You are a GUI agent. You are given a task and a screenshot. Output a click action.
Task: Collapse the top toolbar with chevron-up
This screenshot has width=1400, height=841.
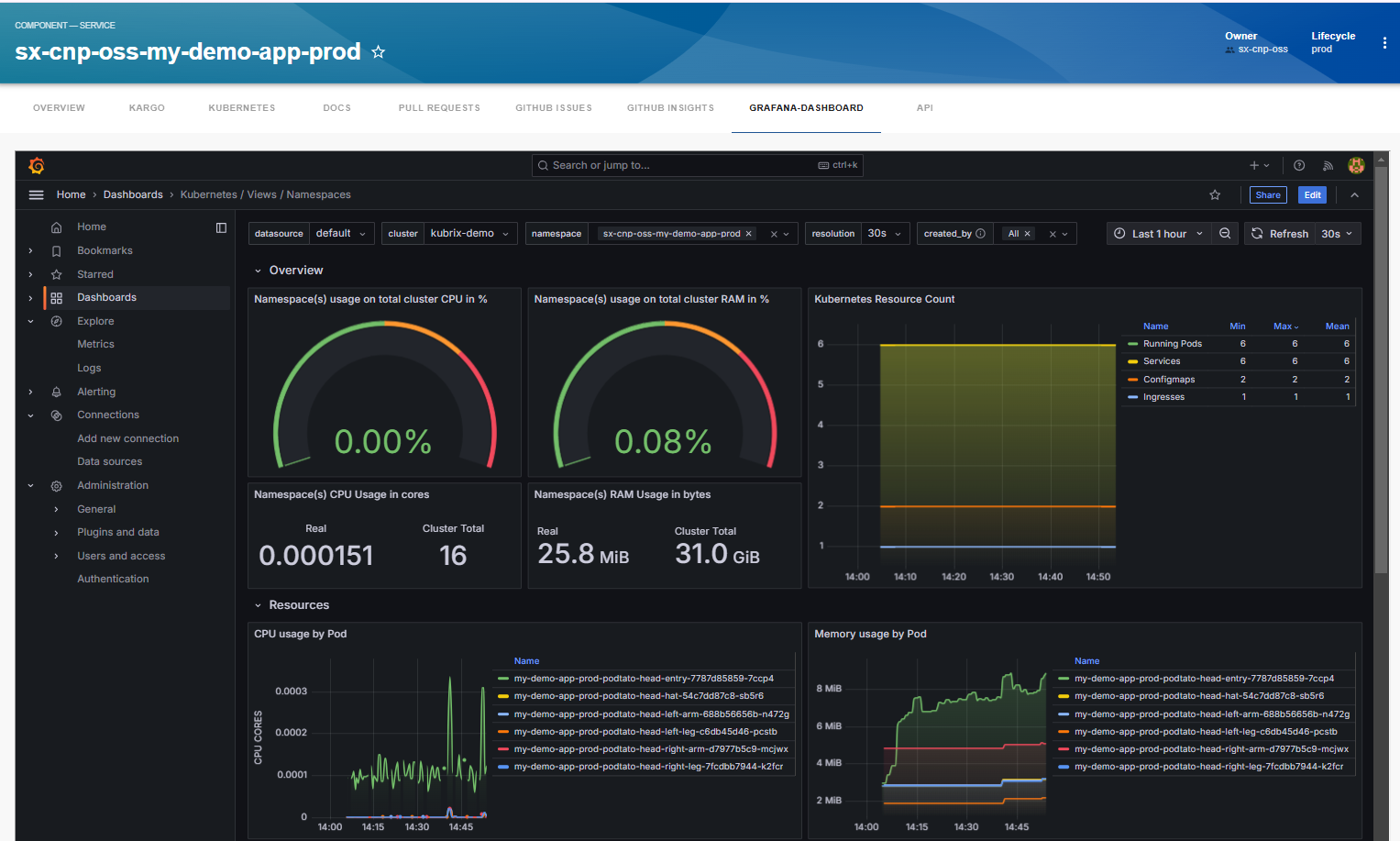(1354, 194)
